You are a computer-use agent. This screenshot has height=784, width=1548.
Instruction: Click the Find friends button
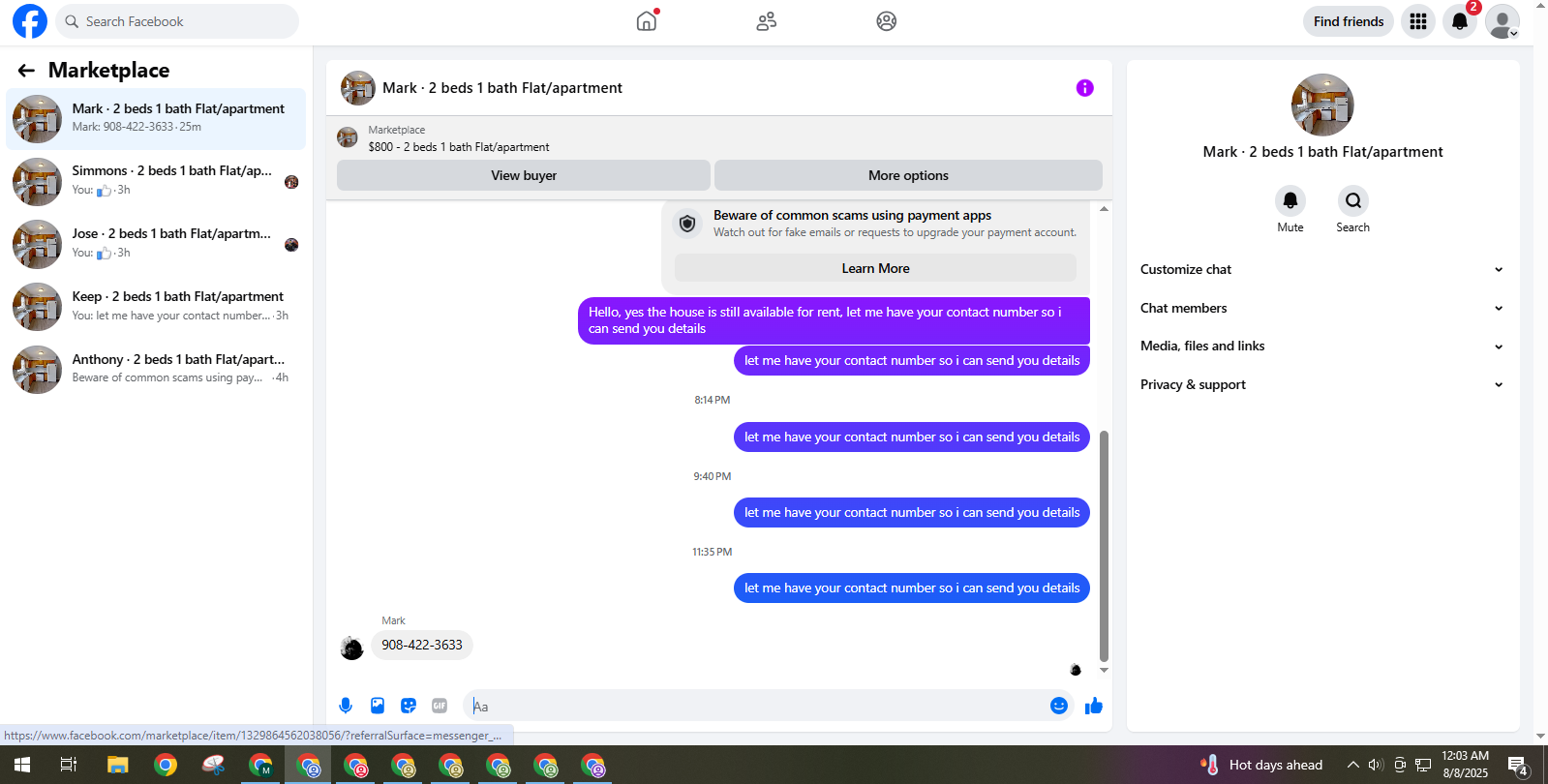coord(1349,21)
